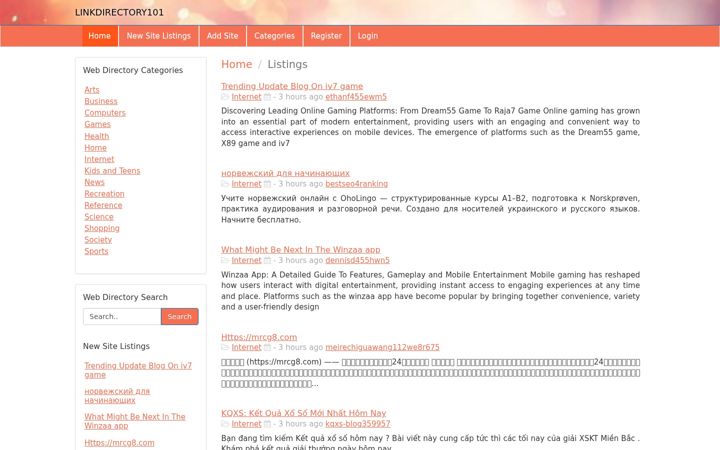
Task: Click the LINKDIRECTORY101 site title
Action: pos(119,12)
